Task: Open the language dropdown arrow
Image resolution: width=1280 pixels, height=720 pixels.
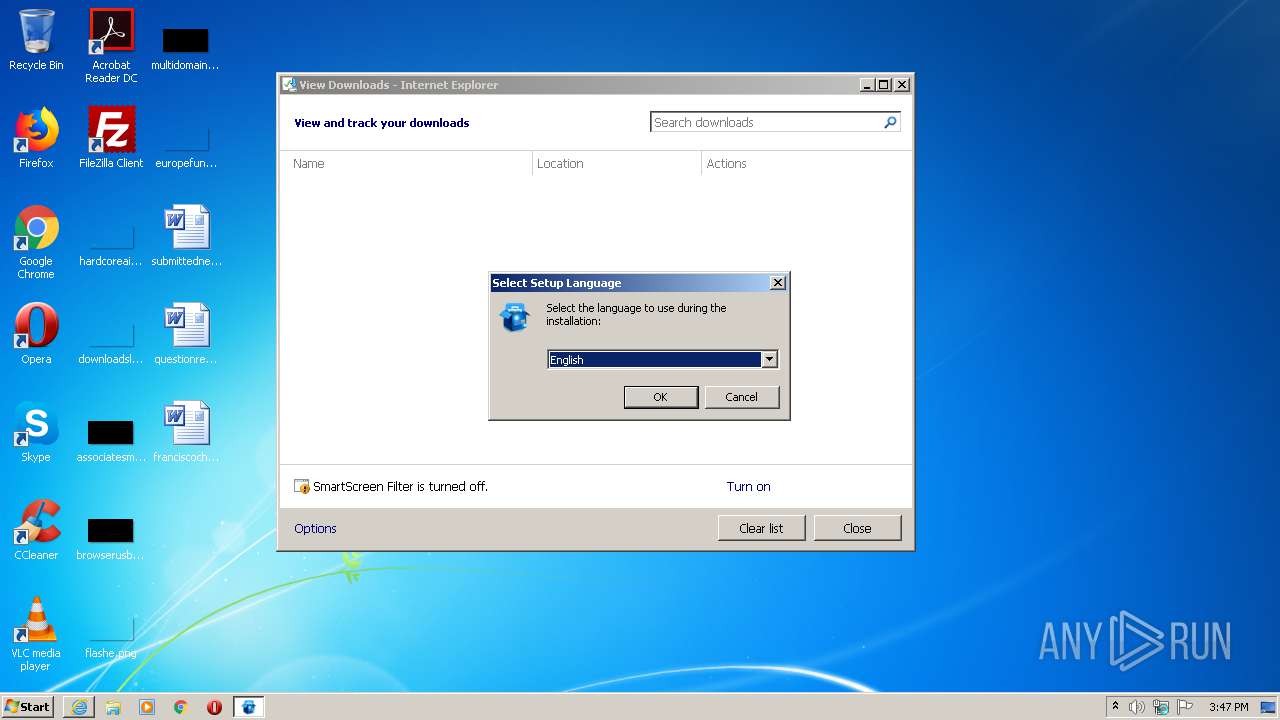Action: (769, 360)
